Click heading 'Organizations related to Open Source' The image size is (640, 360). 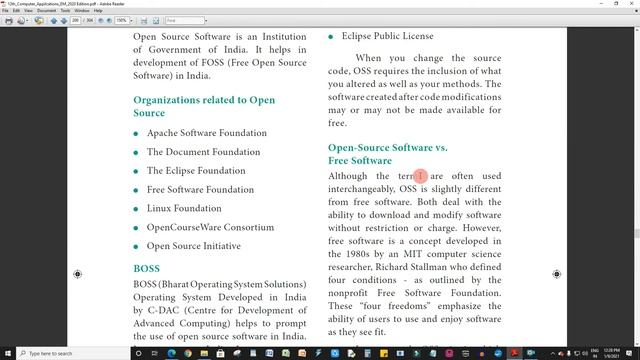[204, 107]
